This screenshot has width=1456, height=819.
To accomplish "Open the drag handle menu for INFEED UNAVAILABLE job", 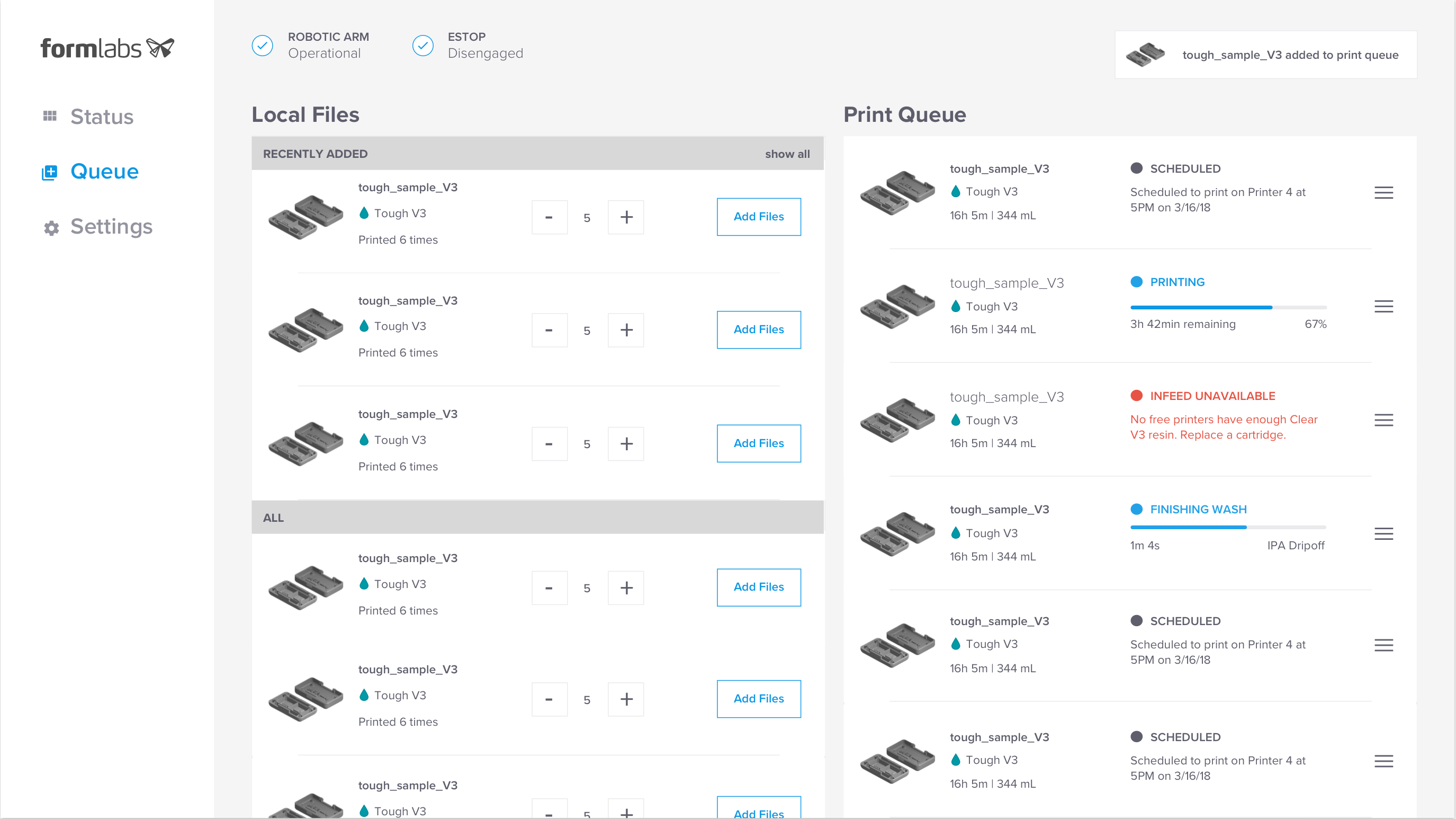I will point(1383,420).
